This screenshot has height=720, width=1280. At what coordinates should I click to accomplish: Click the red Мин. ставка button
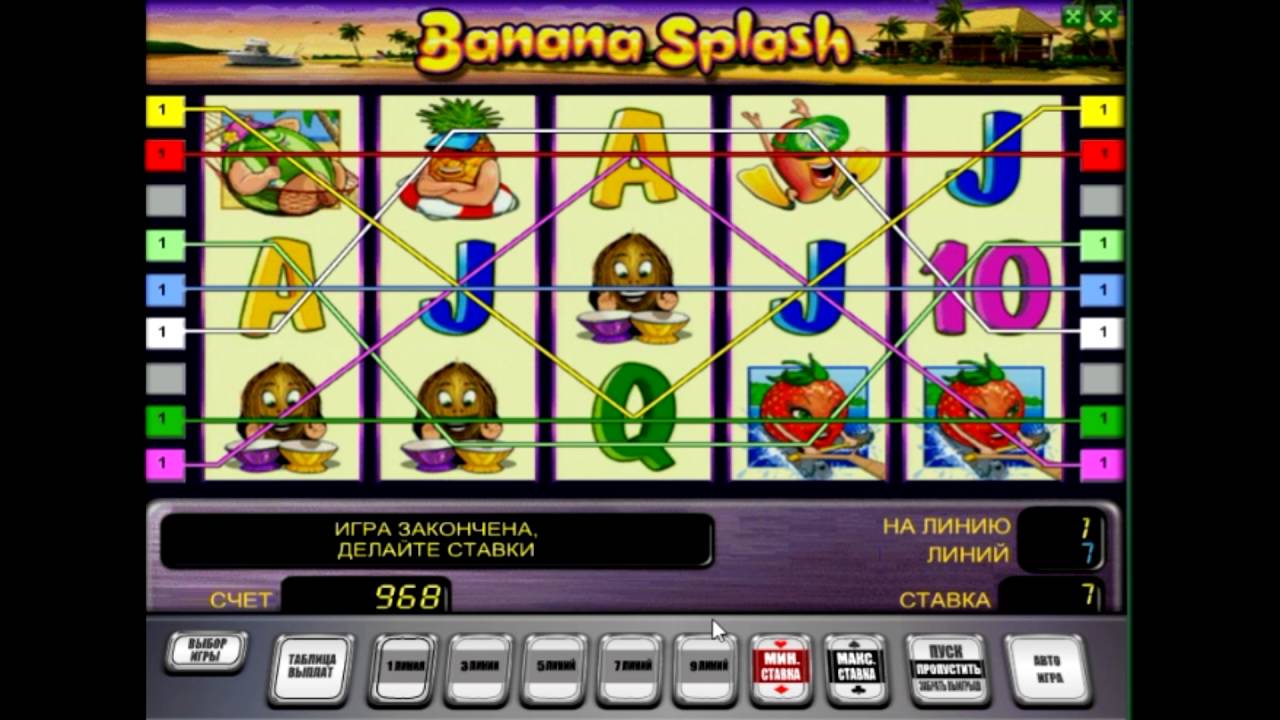pyautogui.click(x=781, y=668)
